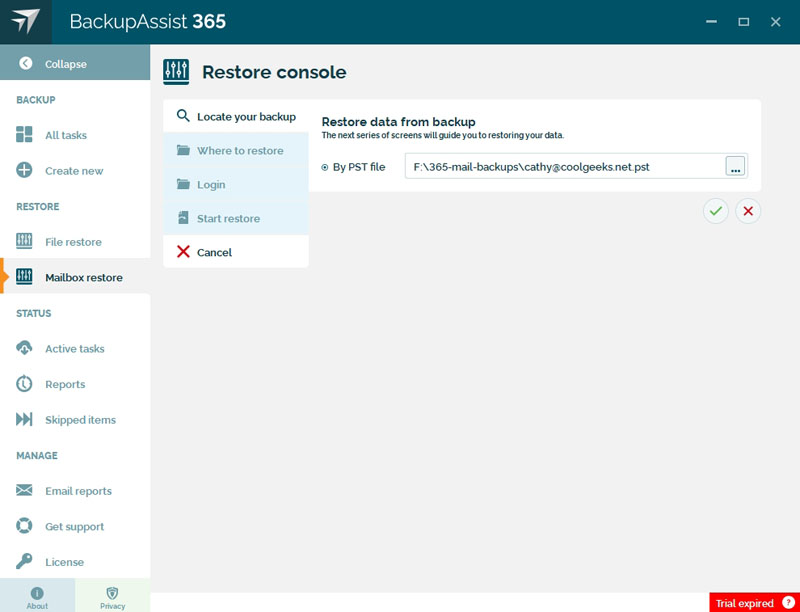This screenshot has height=612, width=800.
Task: Open the Privacy tab at bottom
Action: [113, 595]
